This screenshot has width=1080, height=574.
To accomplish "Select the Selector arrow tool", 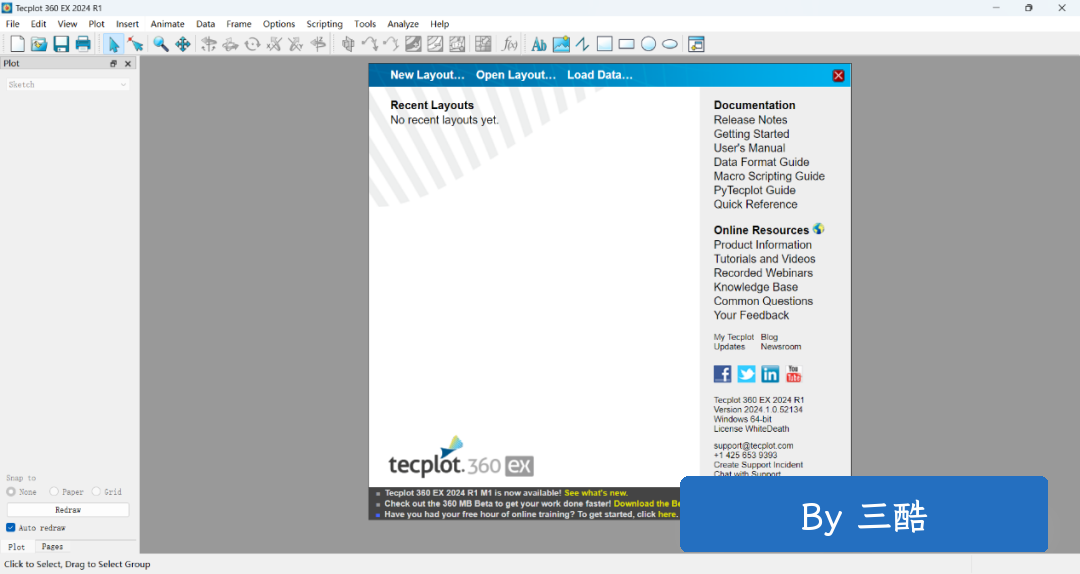I will pyautogui.click(x=114, y=44).
